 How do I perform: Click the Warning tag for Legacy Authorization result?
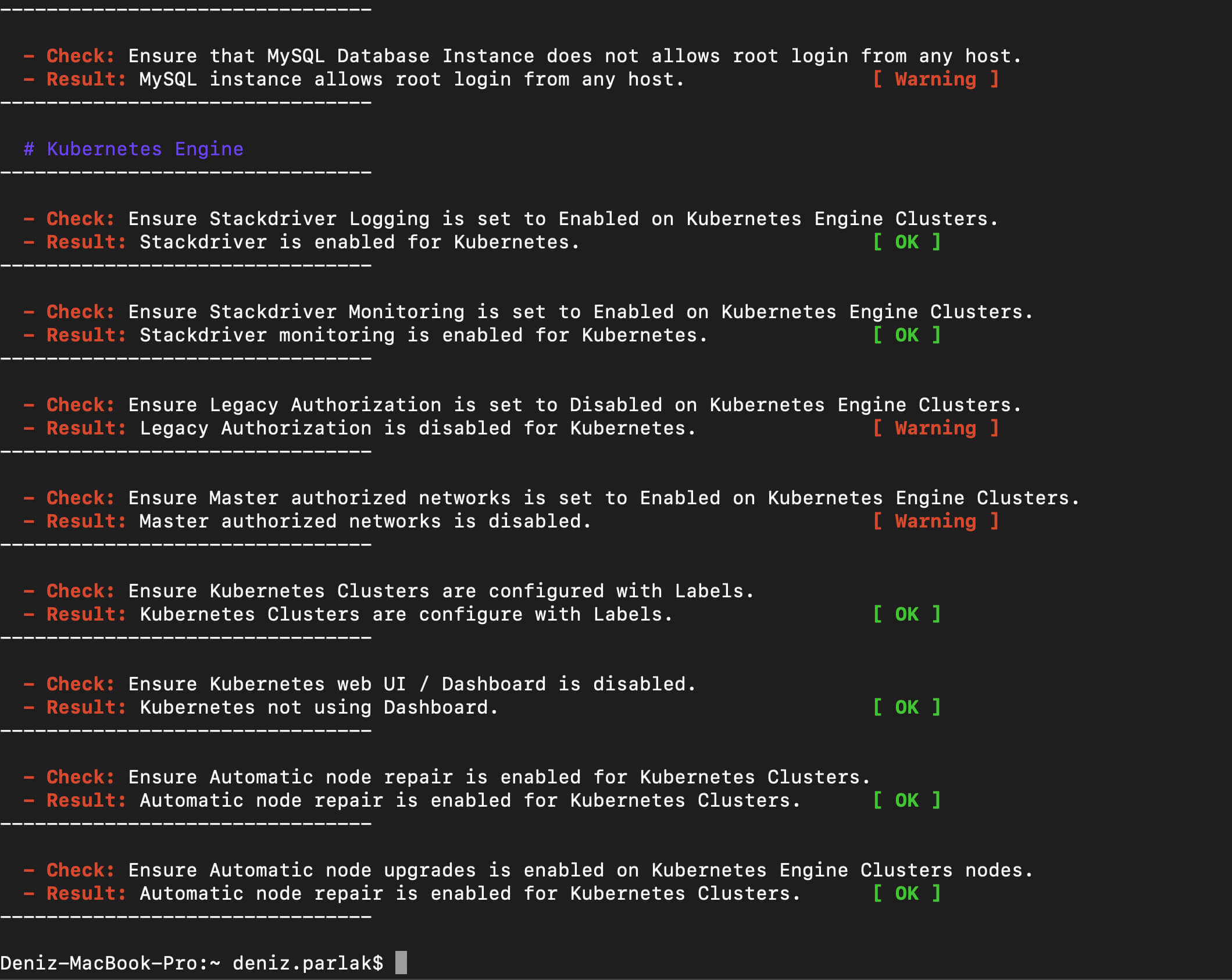pos(935,428)
